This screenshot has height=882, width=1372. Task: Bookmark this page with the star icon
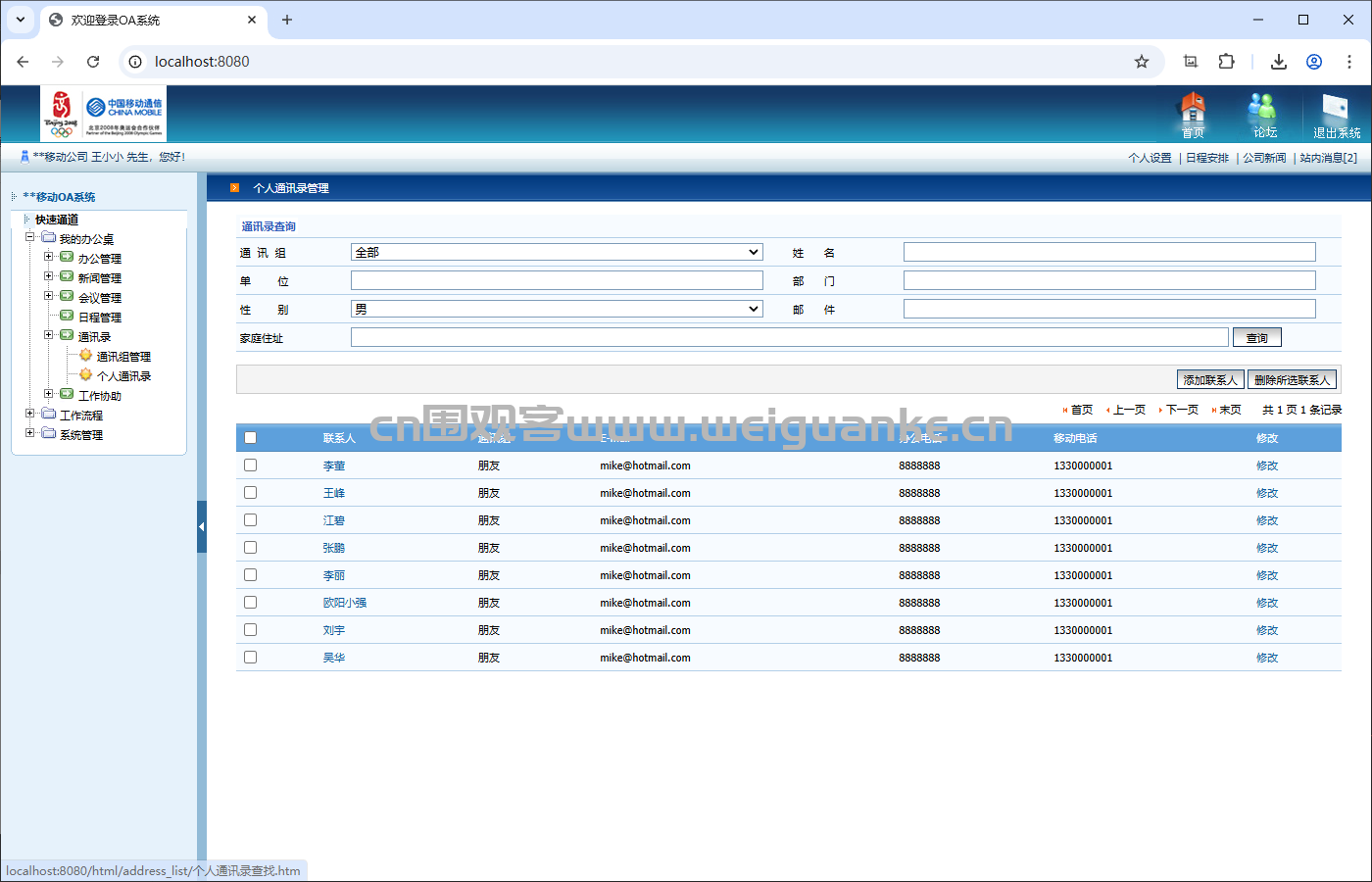[x=1142, y=62]
